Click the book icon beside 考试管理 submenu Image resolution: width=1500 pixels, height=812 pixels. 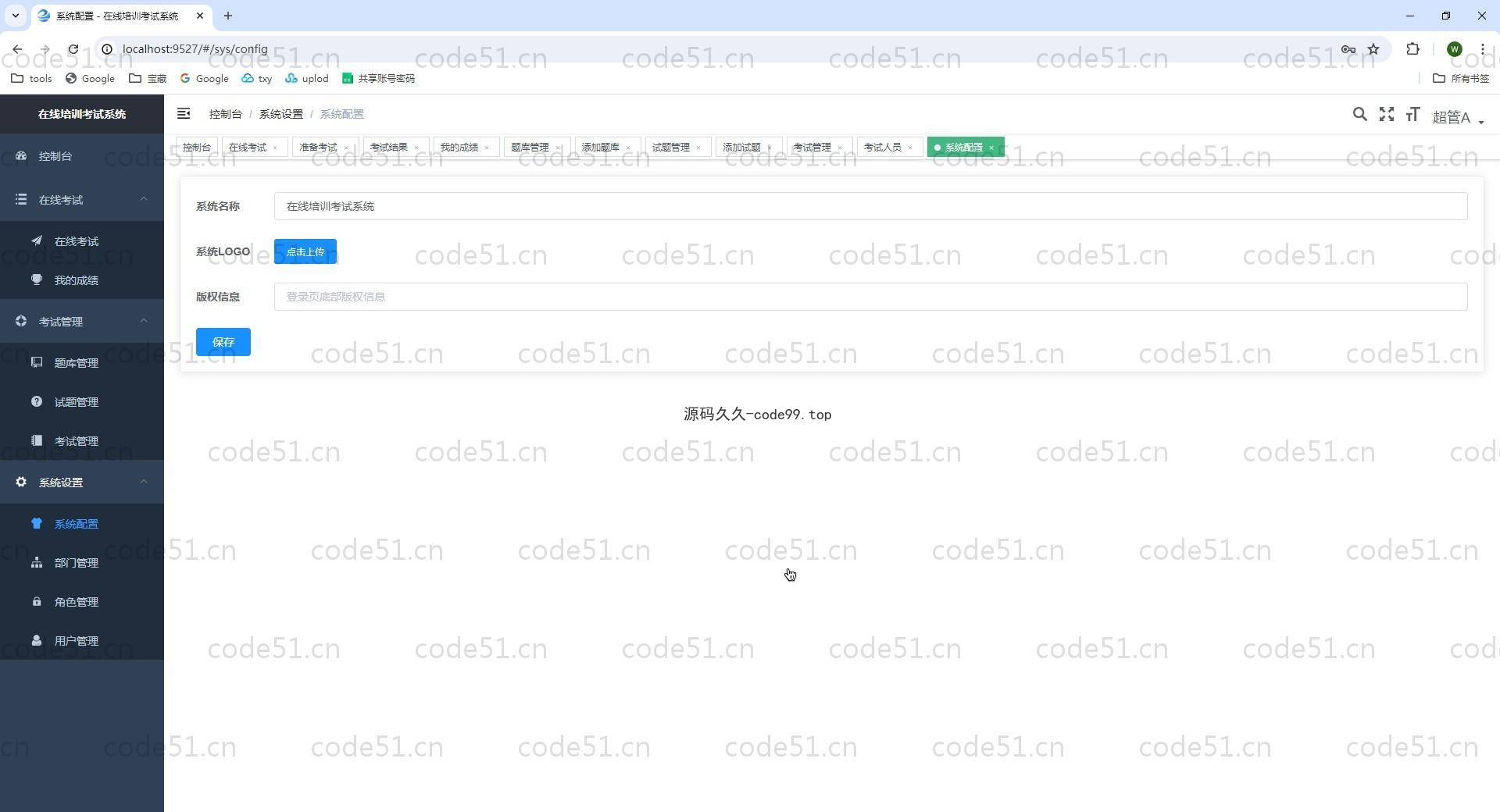click(x=37, y=440)
